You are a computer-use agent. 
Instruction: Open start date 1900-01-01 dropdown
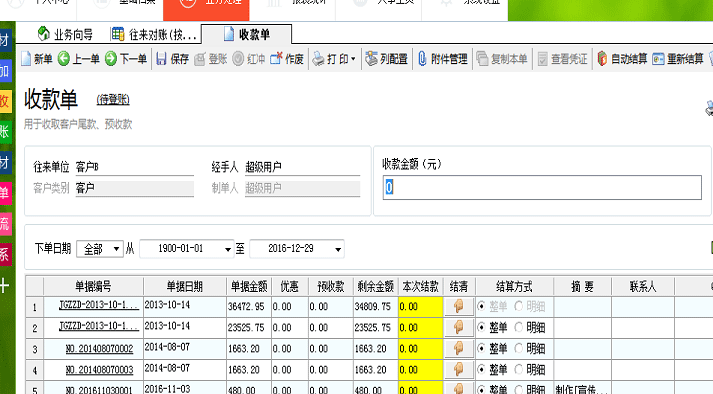(228, 249)
